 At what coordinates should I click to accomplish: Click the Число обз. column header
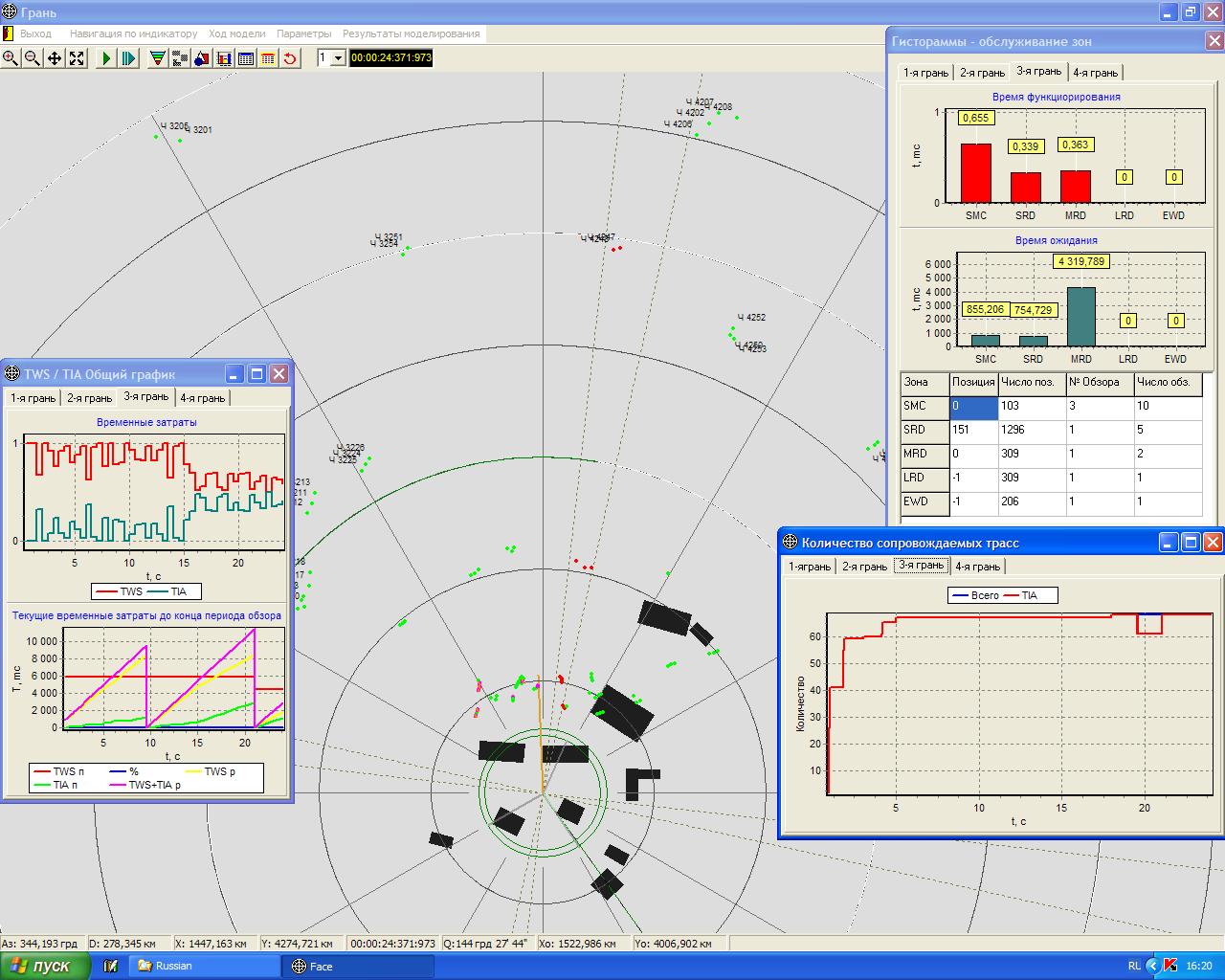pos(1168,384)
